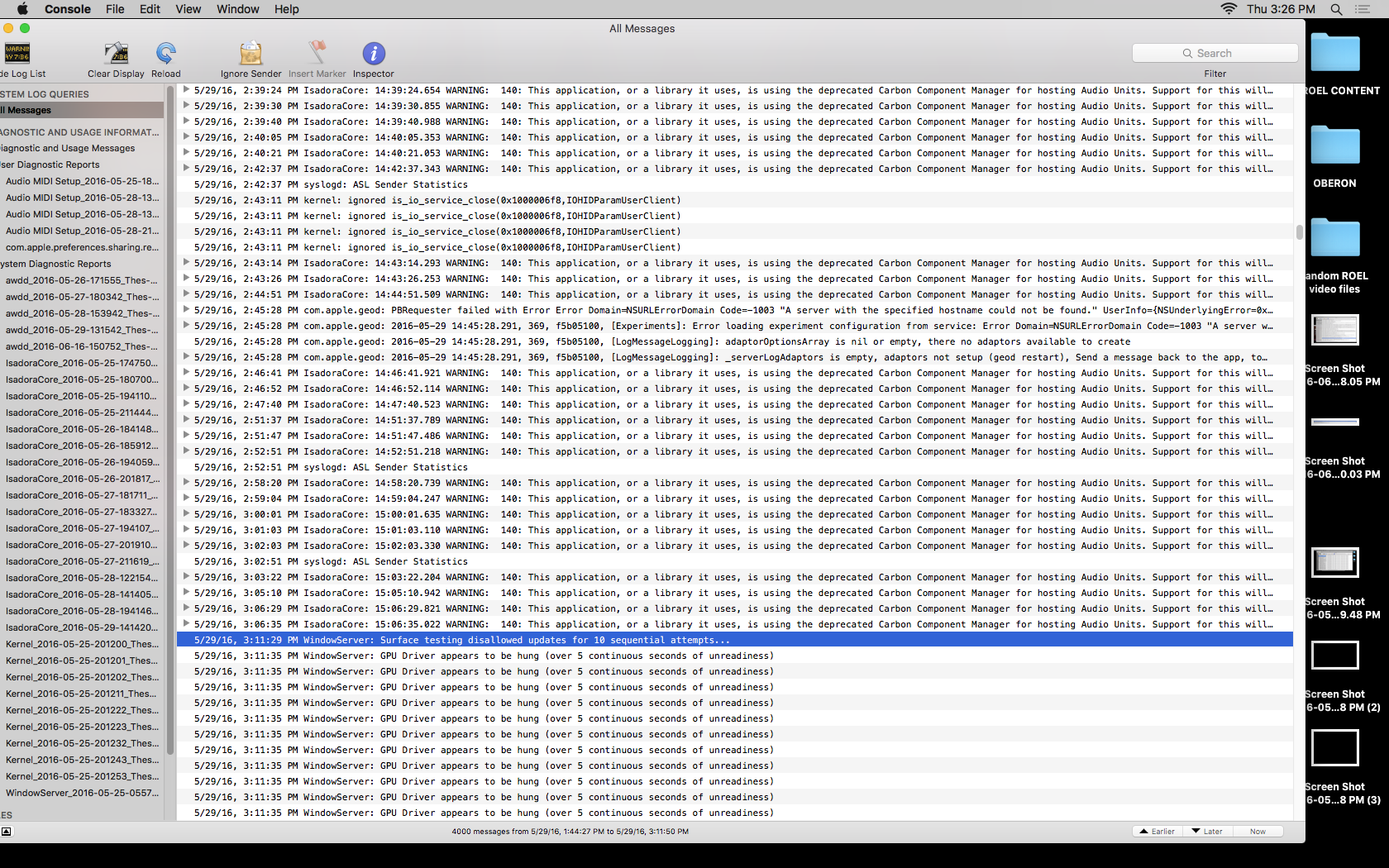Expand the 2:39:24 PM IsadoraCore message

[x=186, y=89]
